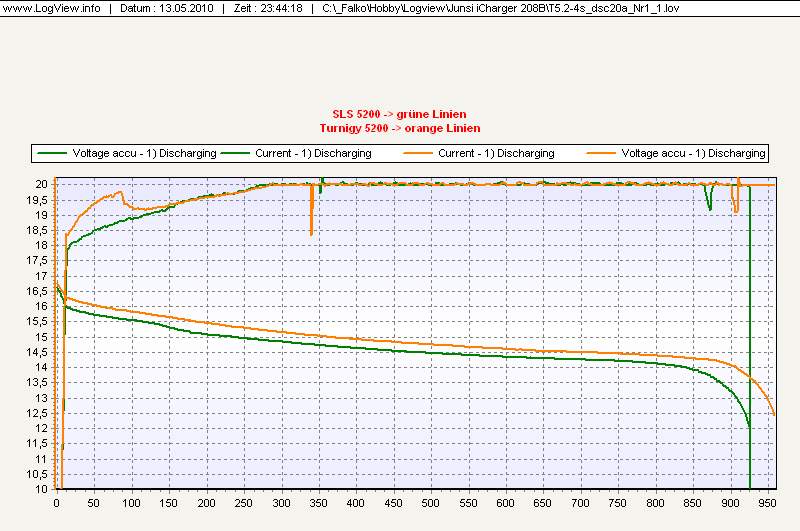Click green line sample beside Current legend

tap(235, 153)
